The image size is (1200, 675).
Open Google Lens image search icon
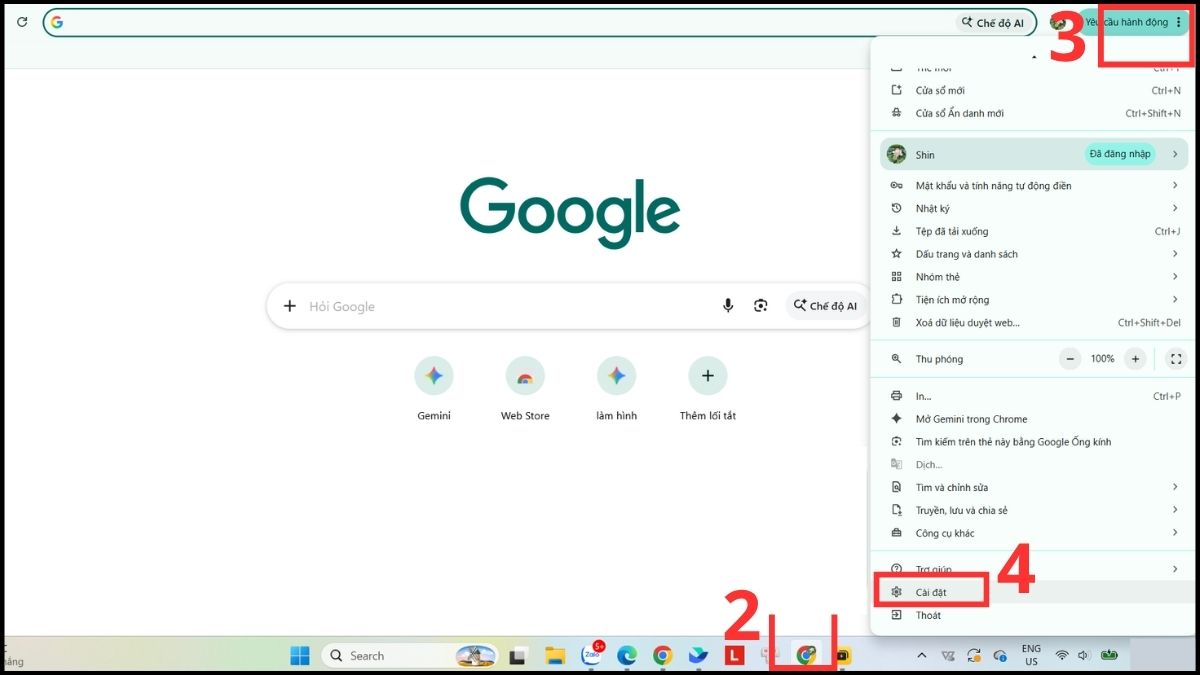[761, 306]
